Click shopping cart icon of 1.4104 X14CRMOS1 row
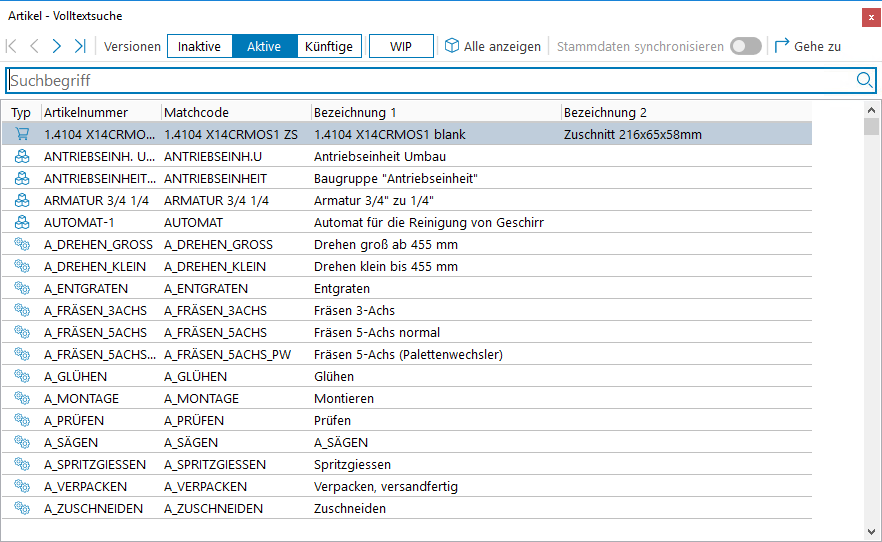The height and width of the screenshot is (542, 882). point(21,134)
